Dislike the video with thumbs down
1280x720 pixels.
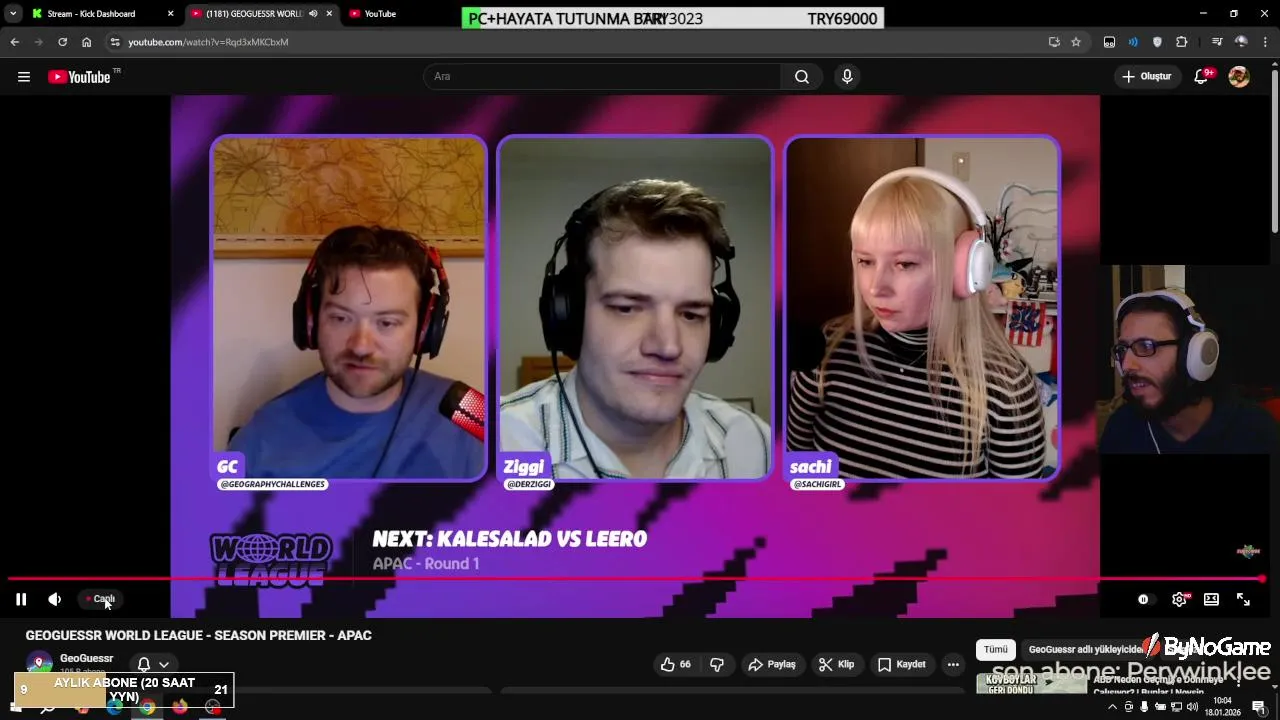[x=717, y=664]
